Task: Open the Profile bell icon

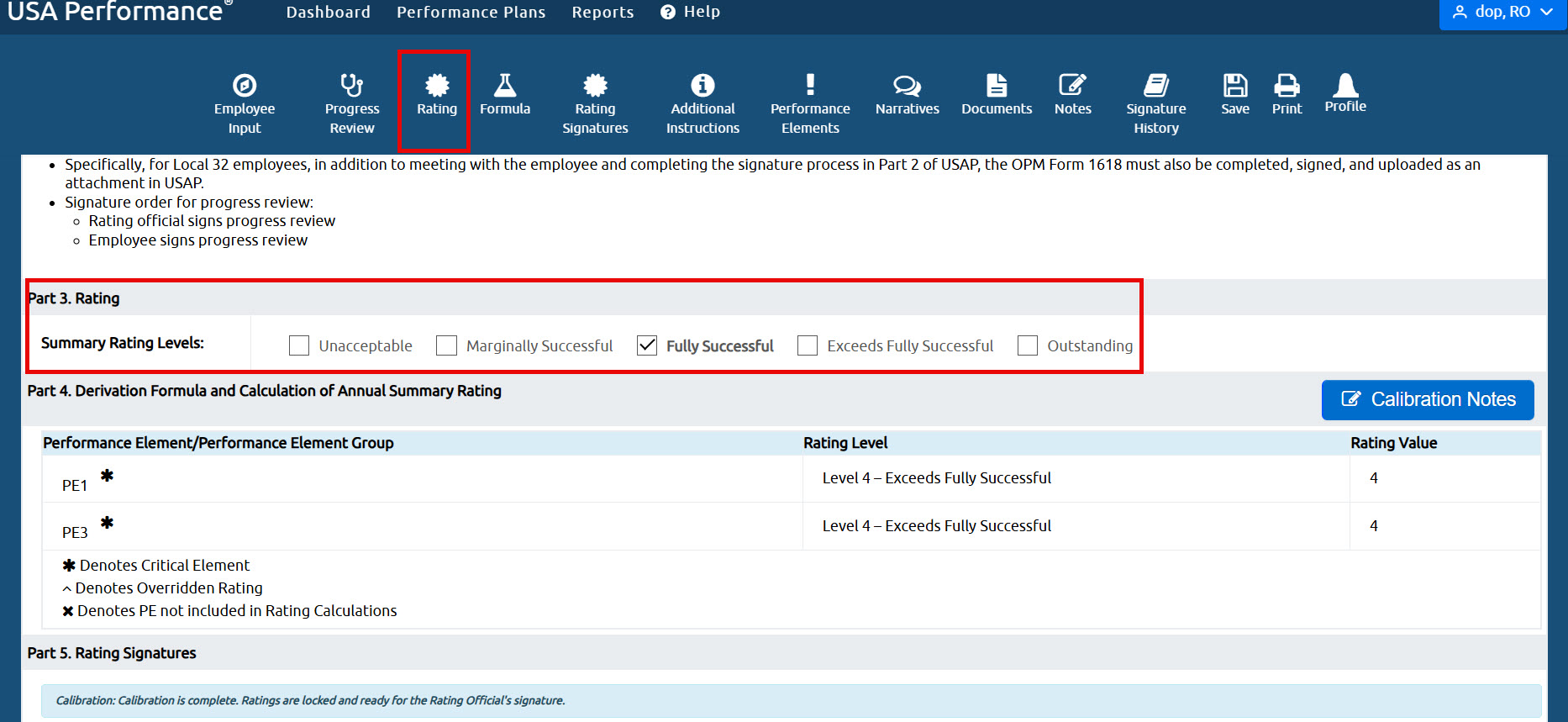Action: click(1345, 85)
